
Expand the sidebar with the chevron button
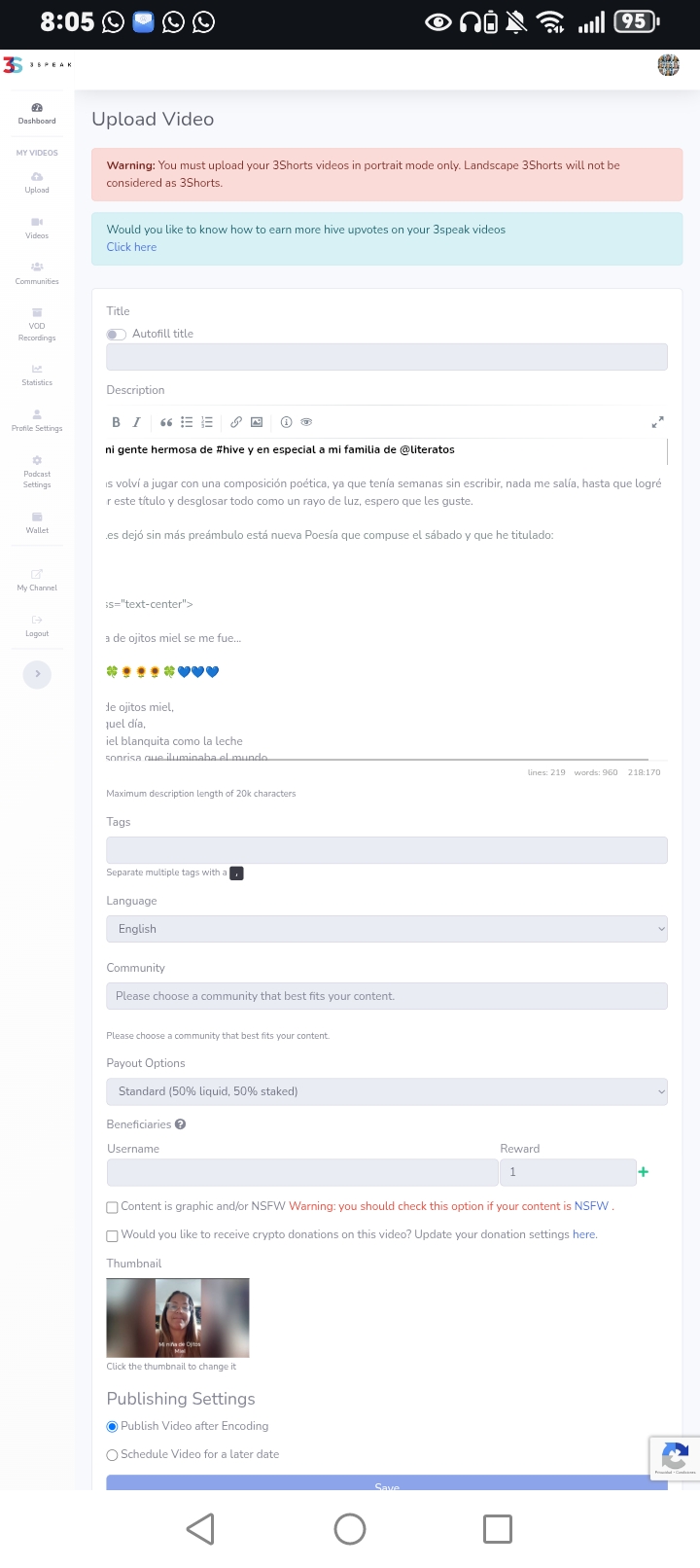click(x=37, y=674)
